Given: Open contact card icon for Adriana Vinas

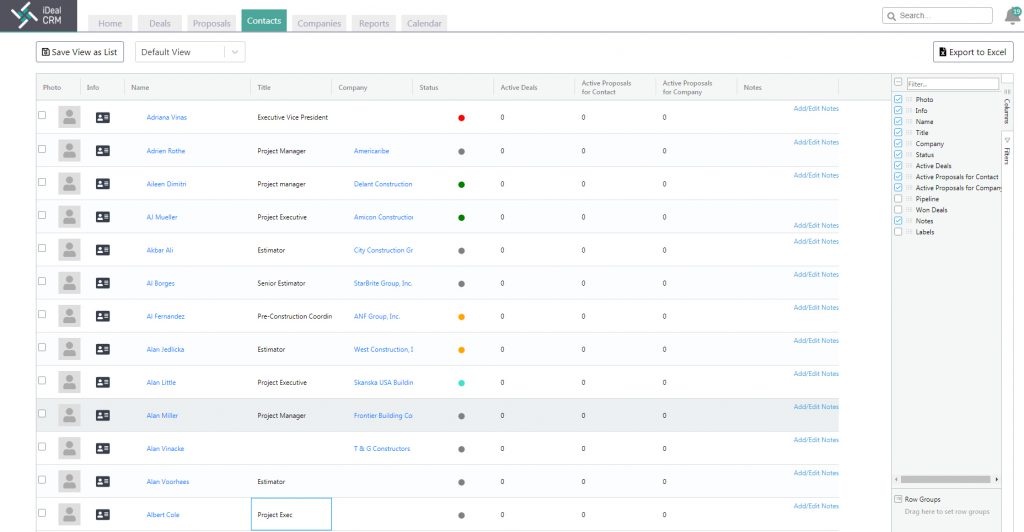Looking at the screenshot, I should [x=103, y=117].
